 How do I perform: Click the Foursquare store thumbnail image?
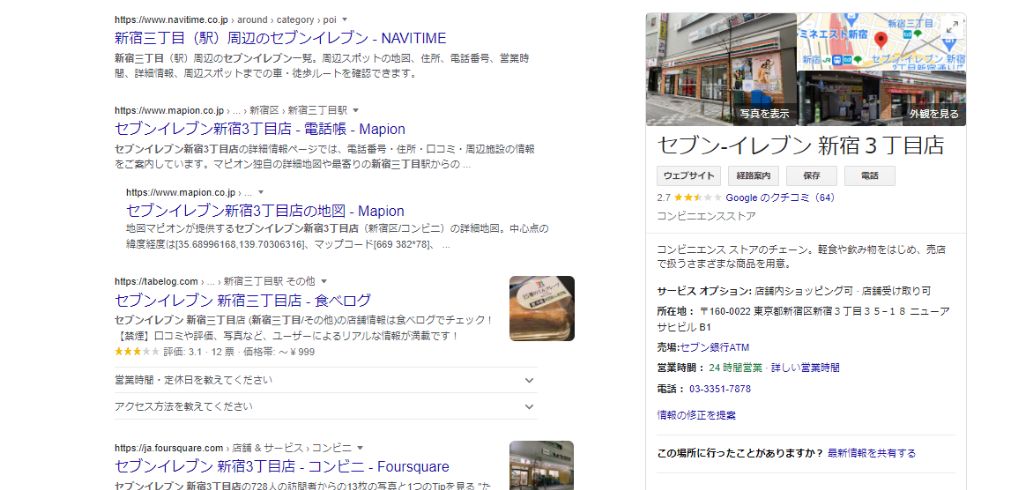tap(542, 465)
